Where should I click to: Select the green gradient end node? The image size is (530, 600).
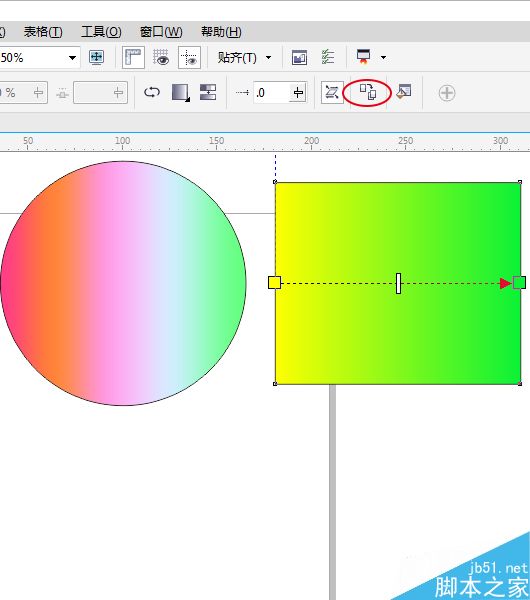point(519,283)
